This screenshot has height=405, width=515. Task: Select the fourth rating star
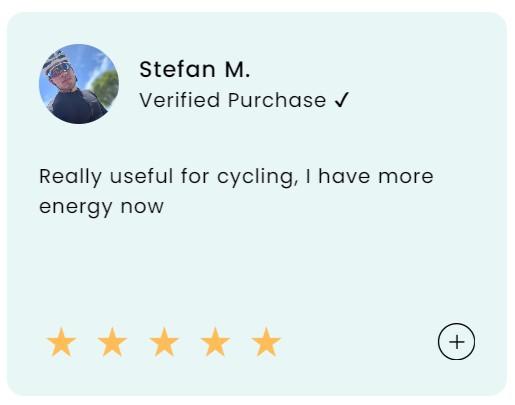(215, 342)
